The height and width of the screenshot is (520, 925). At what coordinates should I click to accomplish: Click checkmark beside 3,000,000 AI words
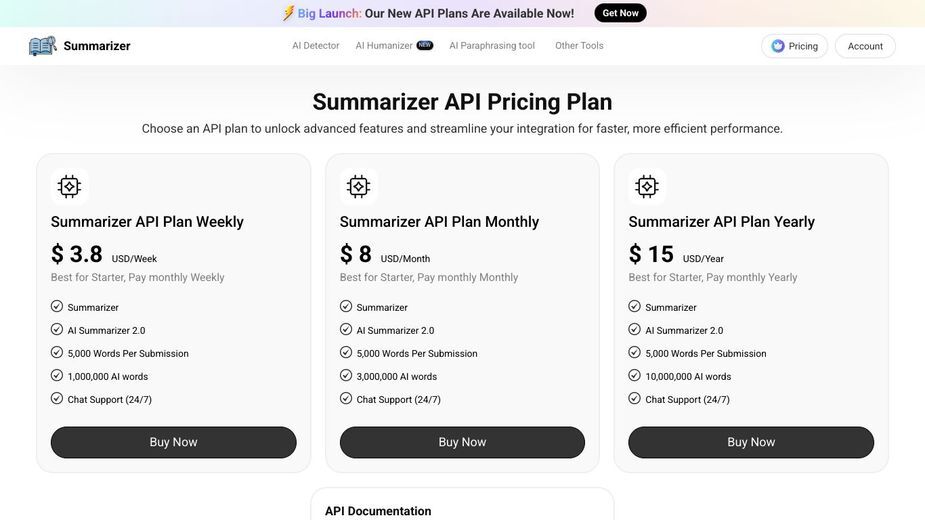click(346, 375)
